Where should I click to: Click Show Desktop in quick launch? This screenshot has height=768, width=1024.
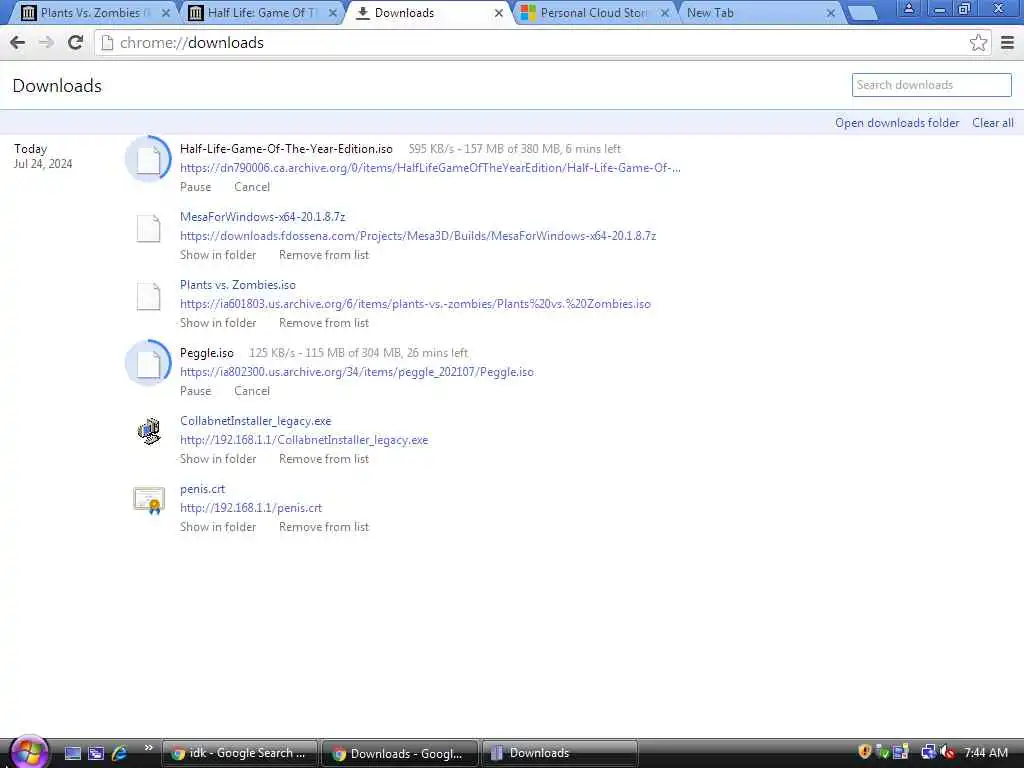(x=72, y=753)
